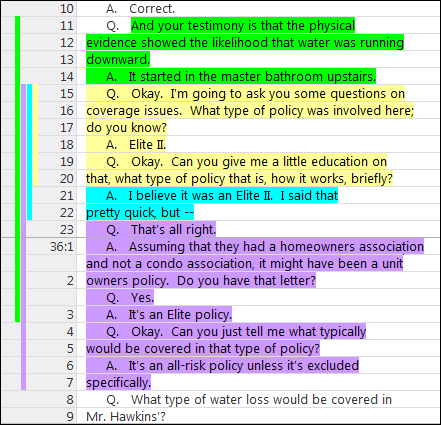Select line number 10
This screenshot has height=425, width=441.
click(67, 9)
